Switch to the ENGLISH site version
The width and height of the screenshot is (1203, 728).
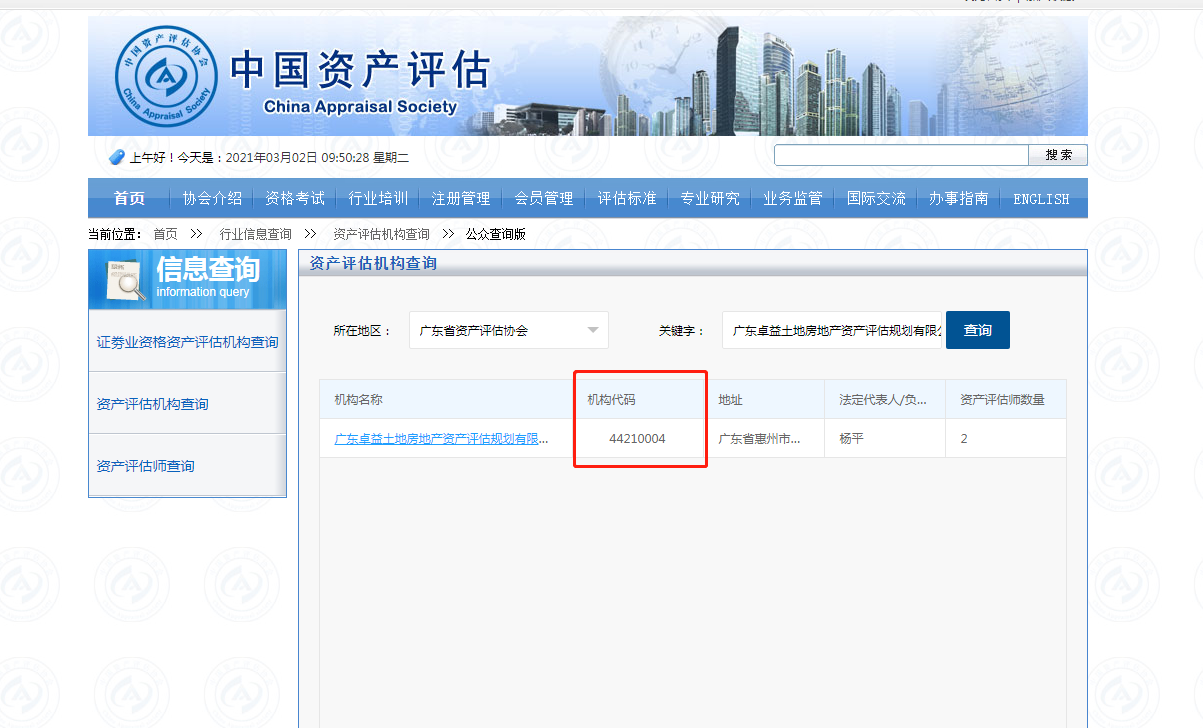point(1041,198)
